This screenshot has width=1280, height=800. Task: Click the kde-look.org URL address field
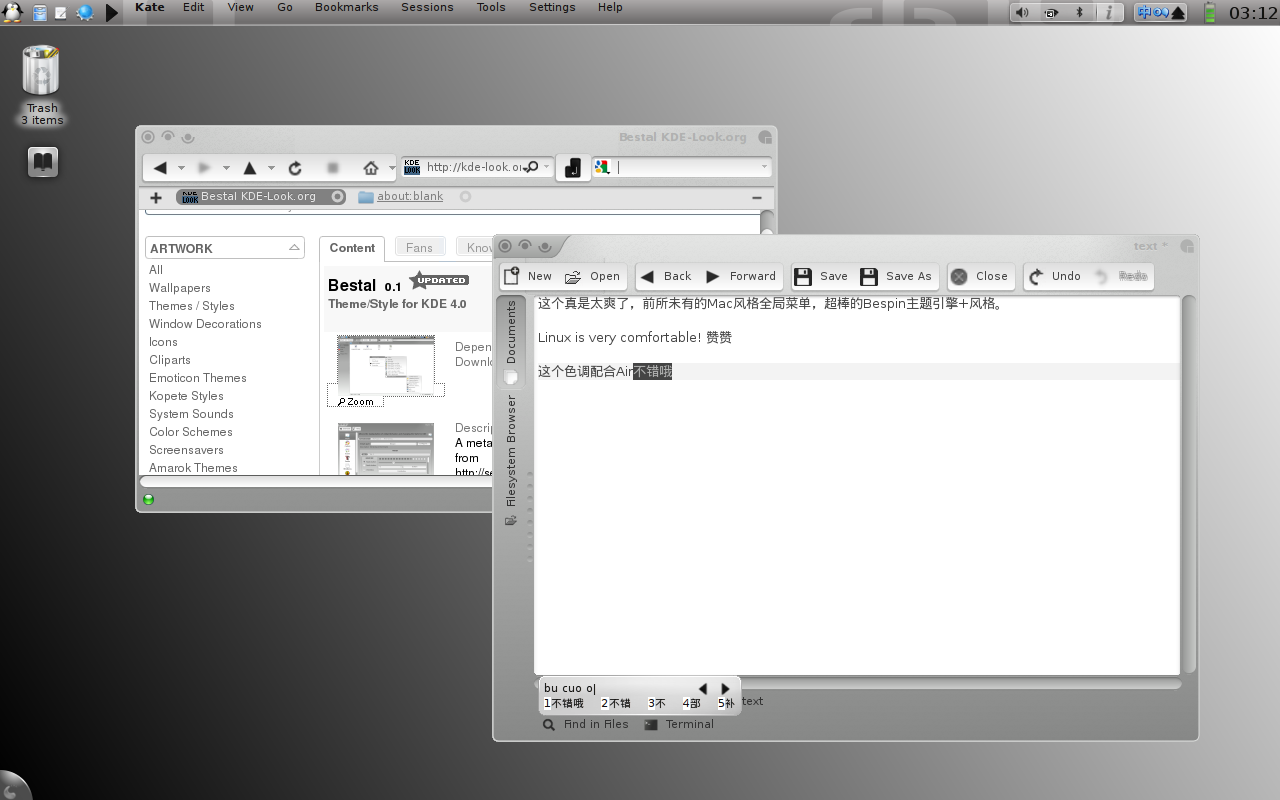pos(475,167)
